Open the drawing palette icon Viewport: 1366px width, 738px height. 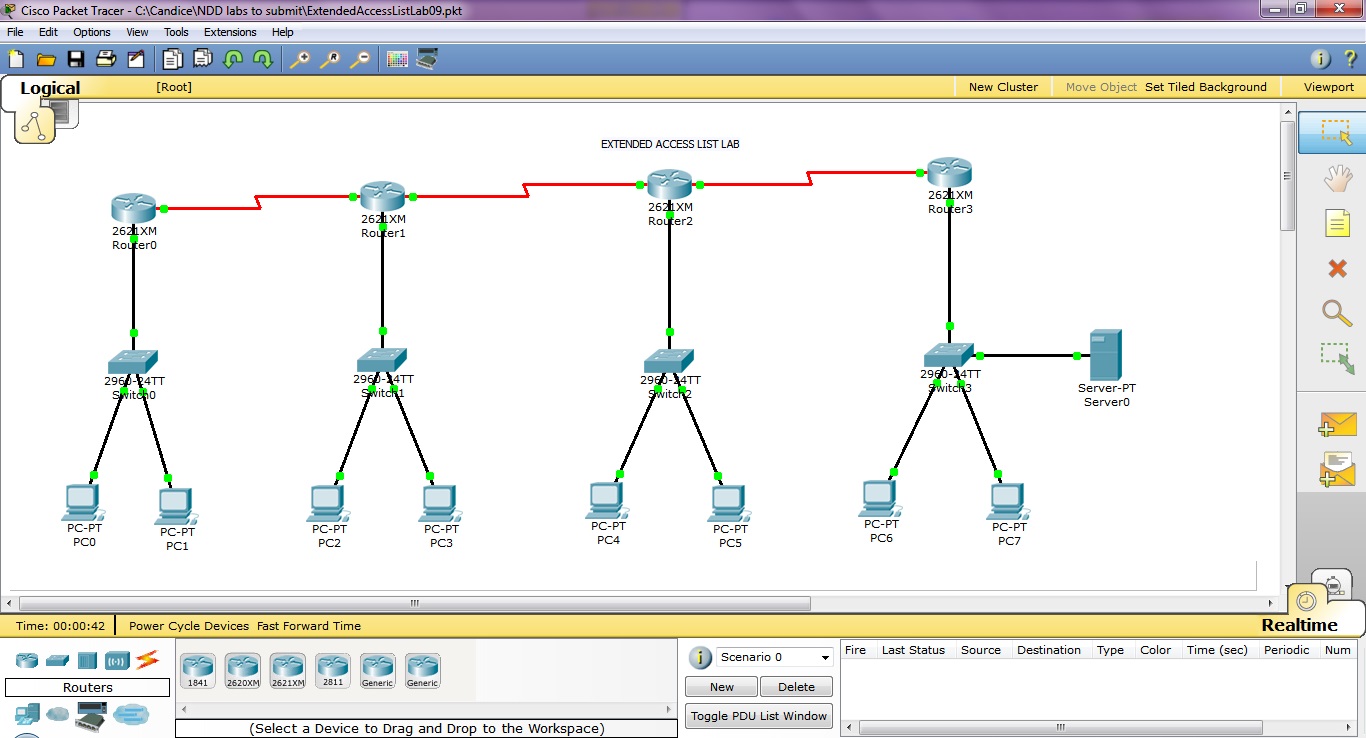(397, 59)
